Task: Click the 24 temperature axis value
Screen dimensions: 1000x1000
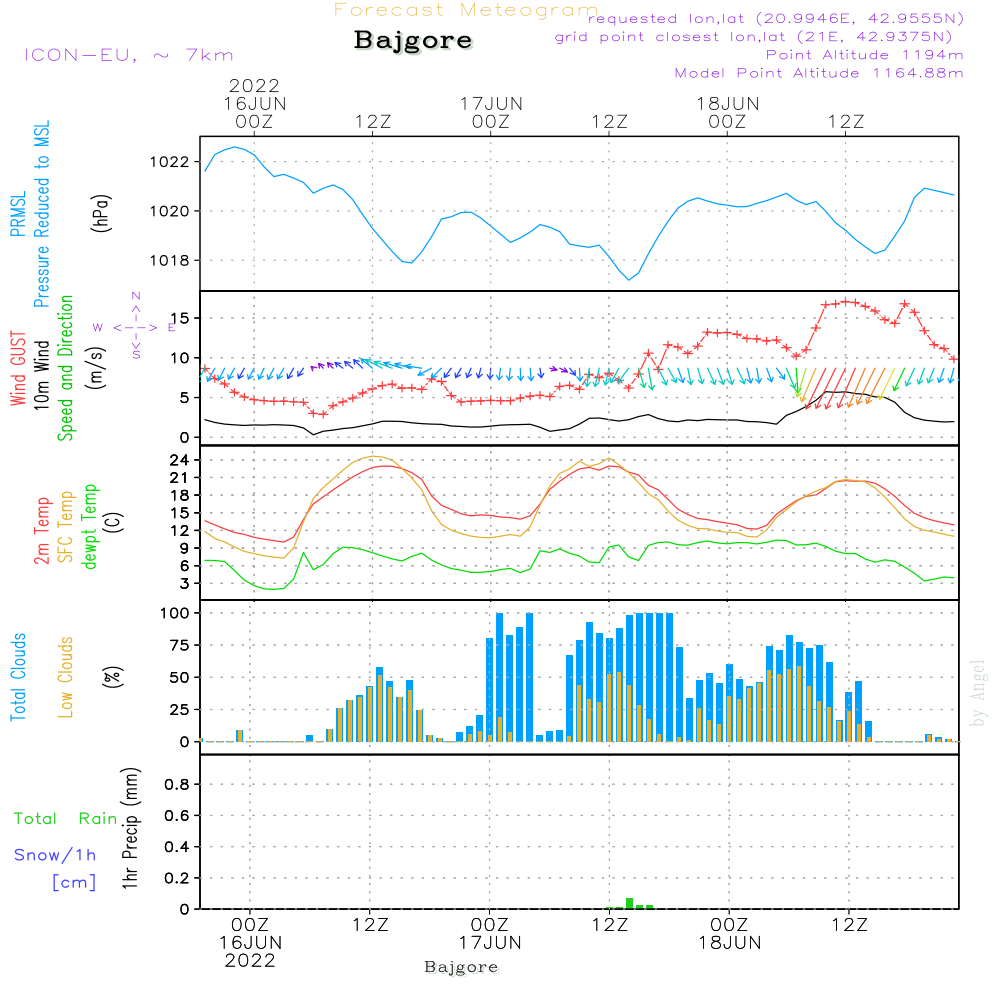Action: (x=179, y=460)
